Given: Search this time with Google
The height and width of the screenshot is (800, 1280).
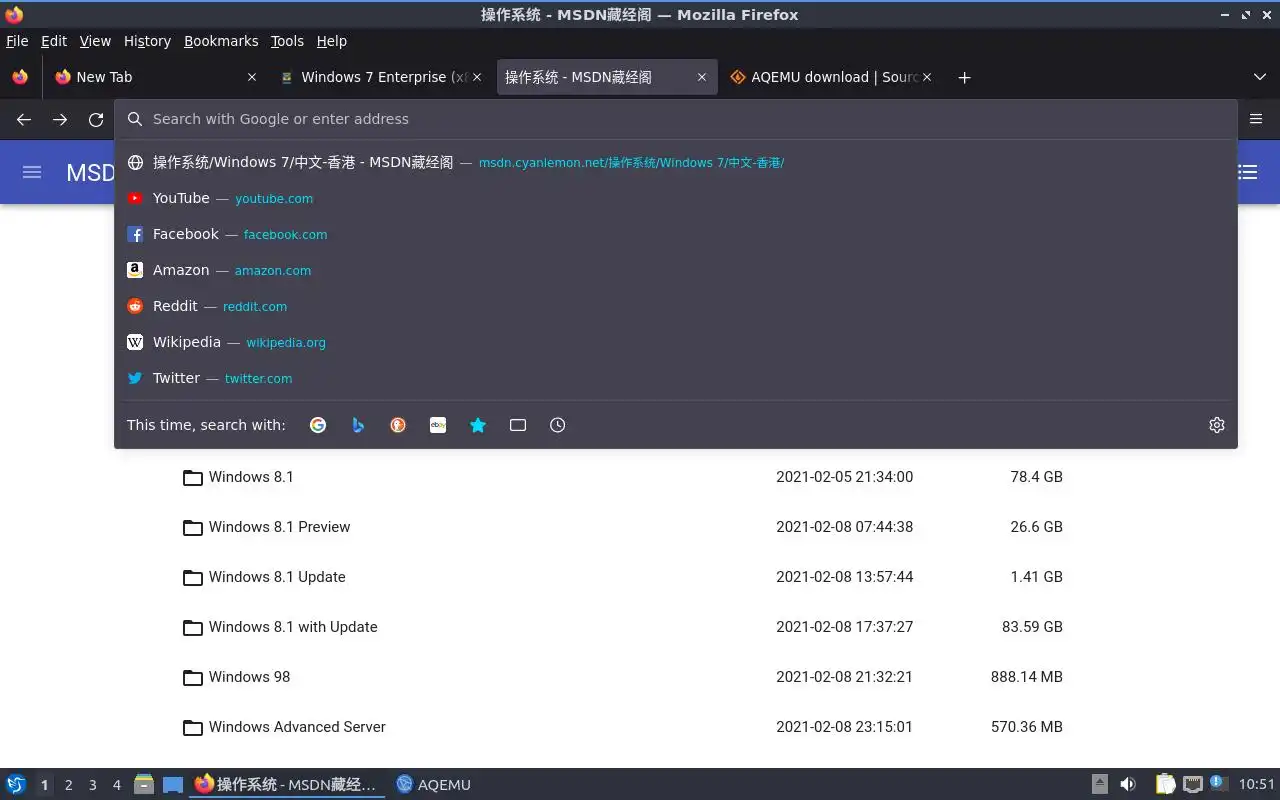Looking at the screenshot, I should pos(318,425).
